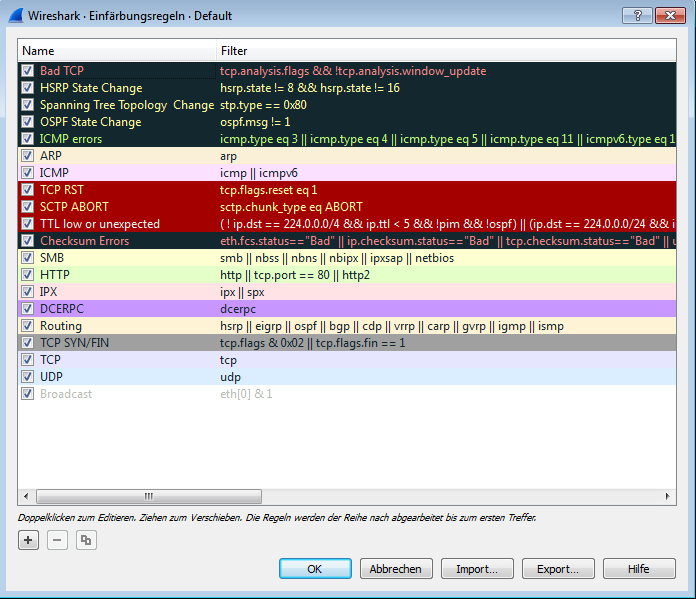The width and height of the screenshot is (696, 599).
Task: Click the Wireshark fin icon in title bar
Action: (x=16, y=16)
